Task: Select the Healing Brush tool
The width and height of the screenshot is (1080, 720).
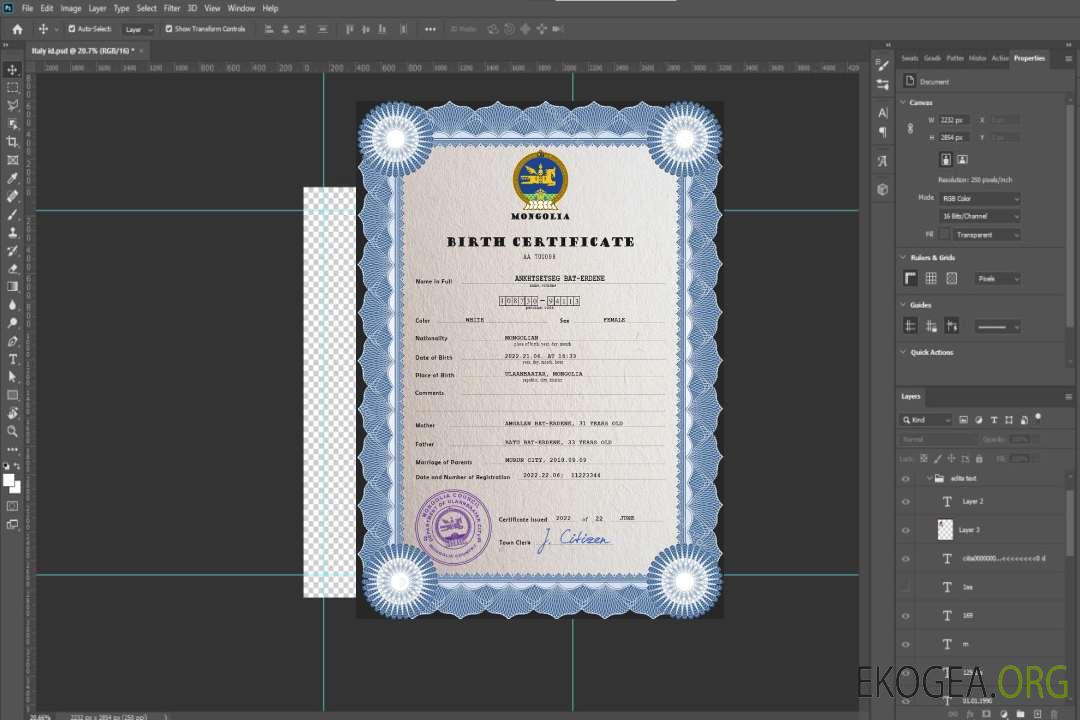Action: (12, 196)
